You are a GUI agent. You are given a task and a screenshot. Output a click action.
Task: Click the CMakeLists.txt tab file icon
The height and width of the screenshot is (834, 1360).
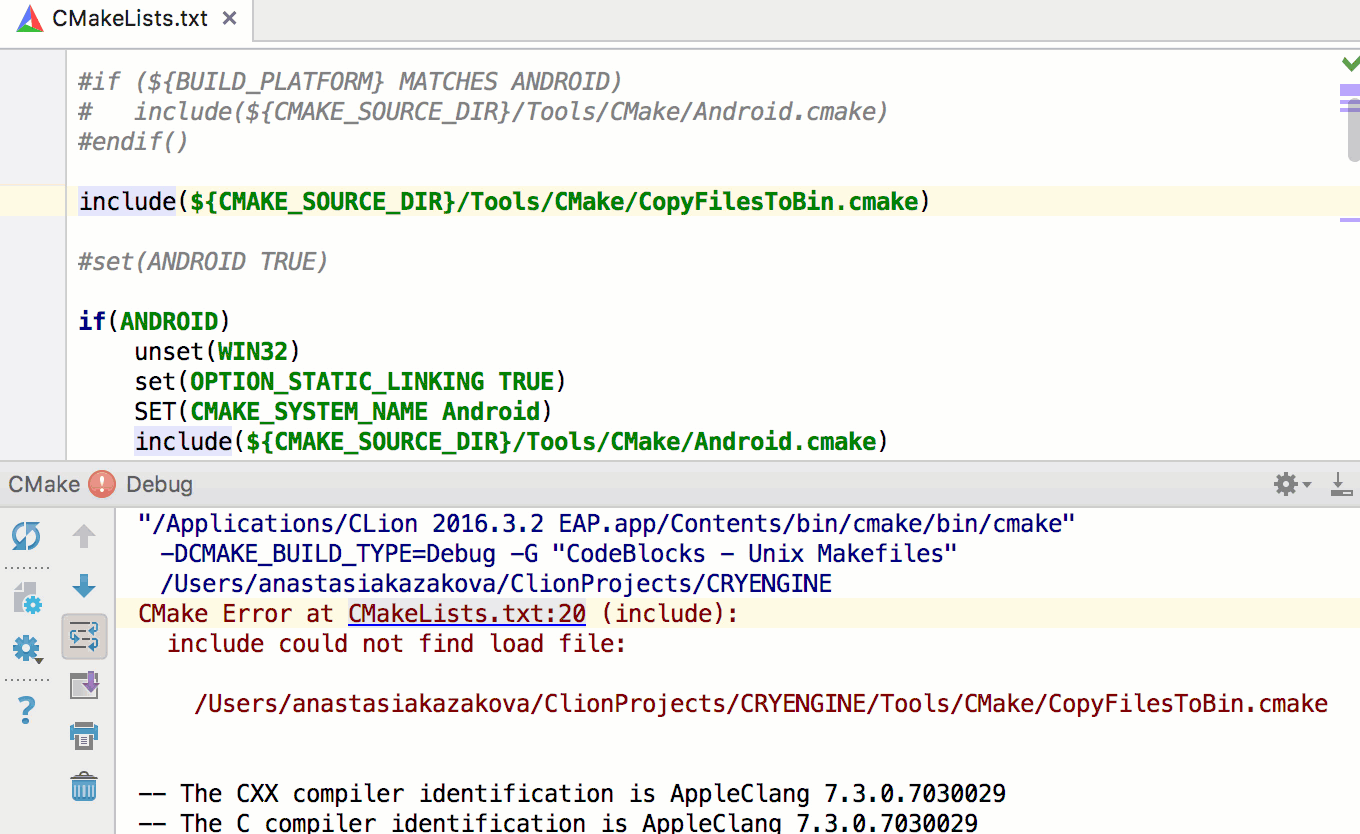[x=30, y=18]
